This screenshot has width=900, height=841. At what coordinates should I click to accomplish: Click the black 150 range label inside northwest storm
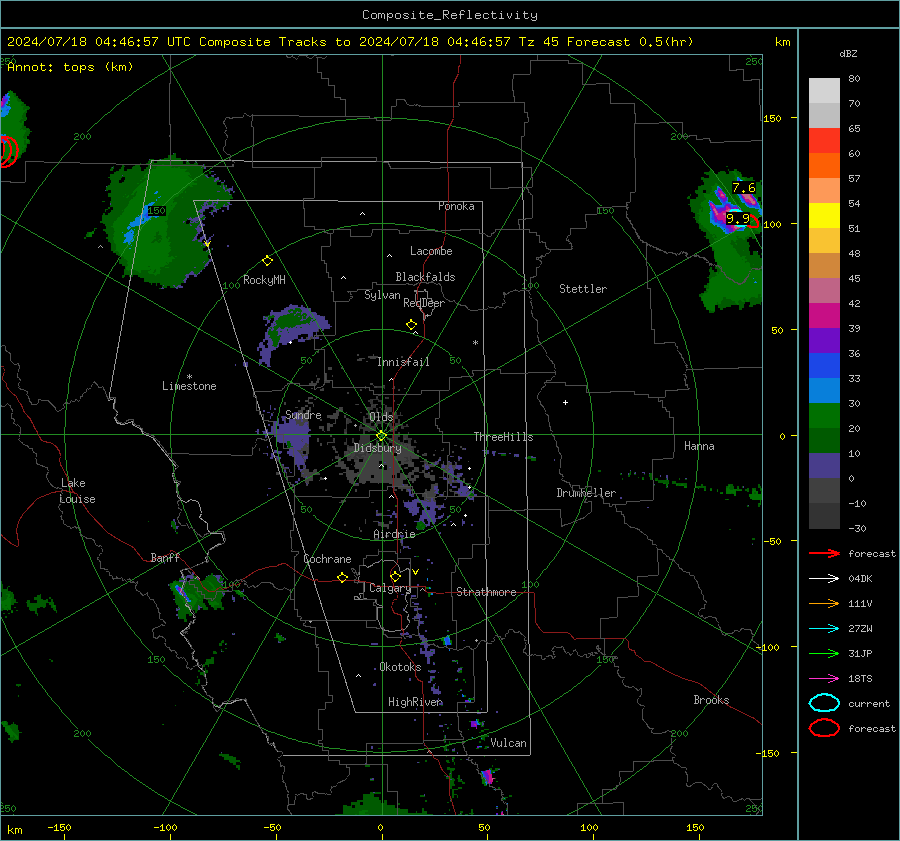click(x=156, y=211)
